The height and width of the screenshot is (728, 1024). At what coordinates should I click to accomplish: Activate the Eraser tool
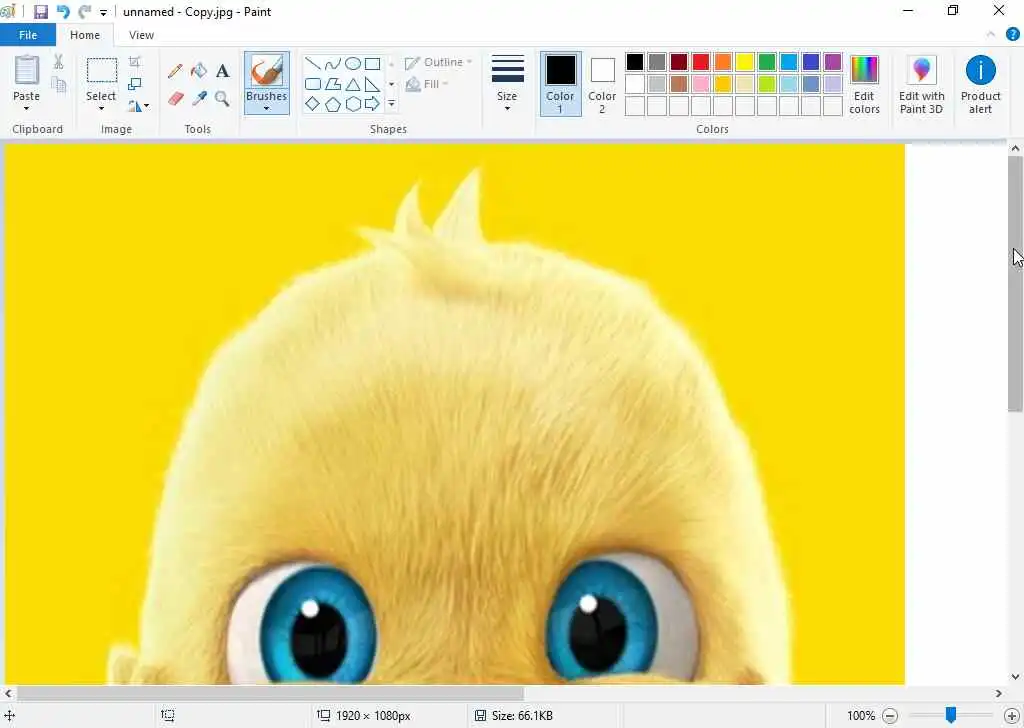(175, 99)
